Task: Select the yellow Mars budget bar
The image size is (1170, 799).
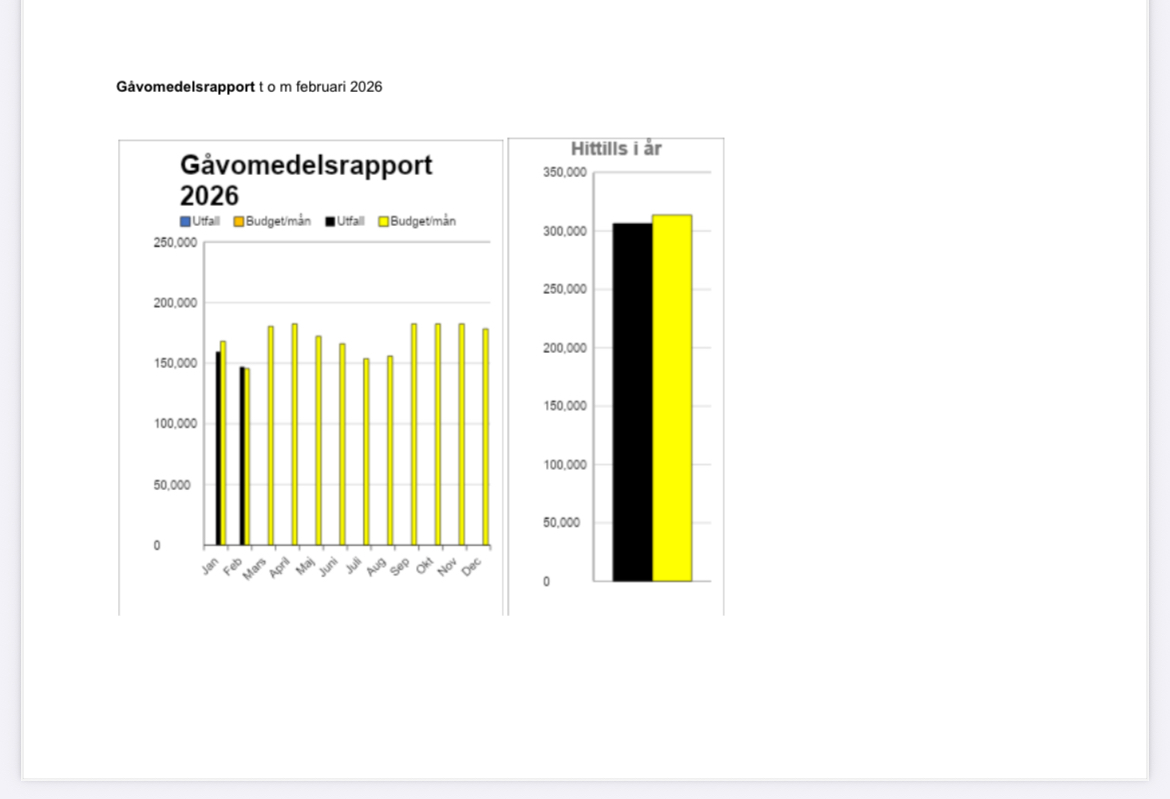Action: 270,436
